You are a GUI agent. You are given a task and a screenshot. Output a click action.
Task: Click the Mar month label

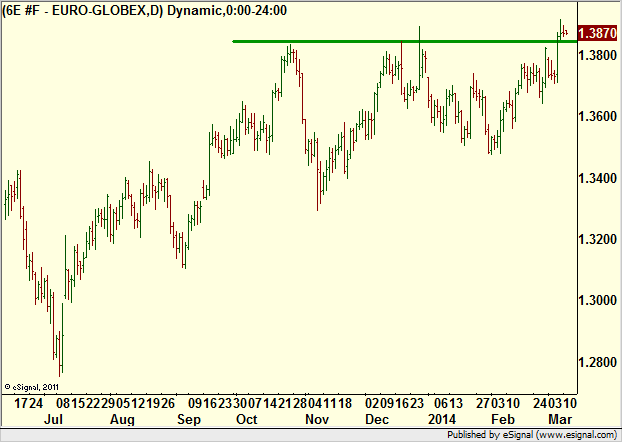[x=560, y=419]
